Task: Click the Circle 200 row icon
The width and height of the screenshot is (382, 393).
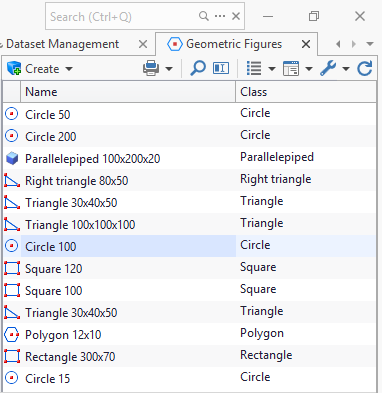Action: (x=12, y=136)
